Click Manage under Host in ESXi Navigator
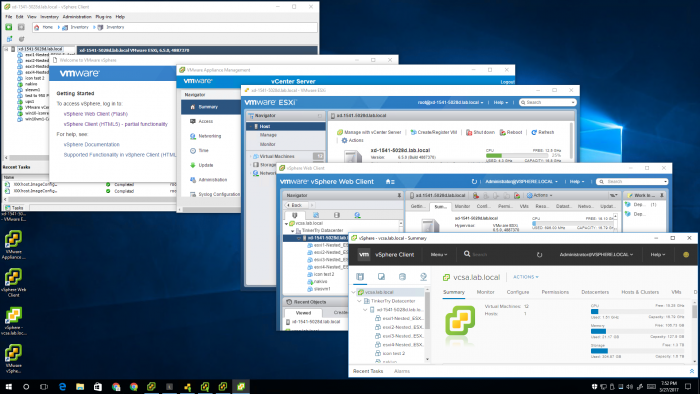Screen dimensions: 700x394 (268, 135)
